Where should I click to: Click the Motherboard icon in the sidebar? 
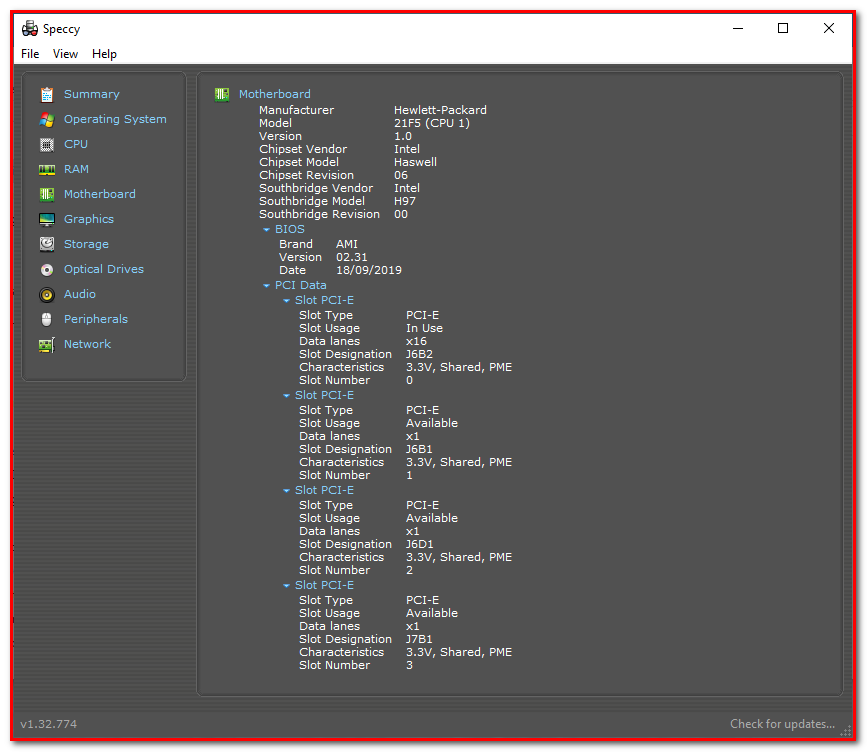[x=47, y=195]
